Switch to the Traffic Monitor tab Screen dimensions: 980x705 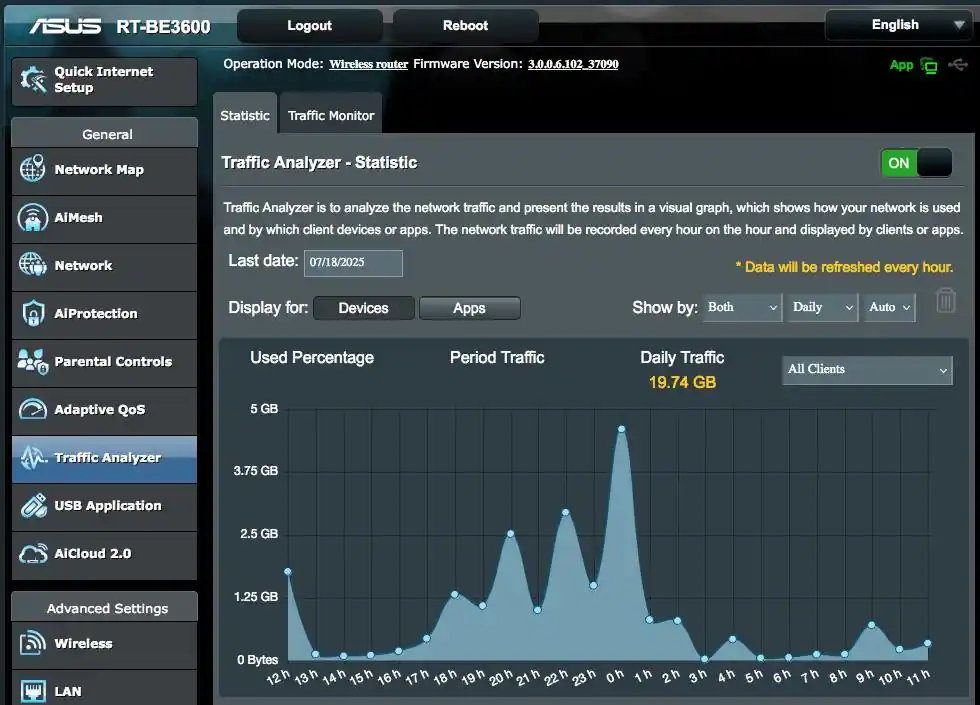pyautogui.click(x=331, y=115)
